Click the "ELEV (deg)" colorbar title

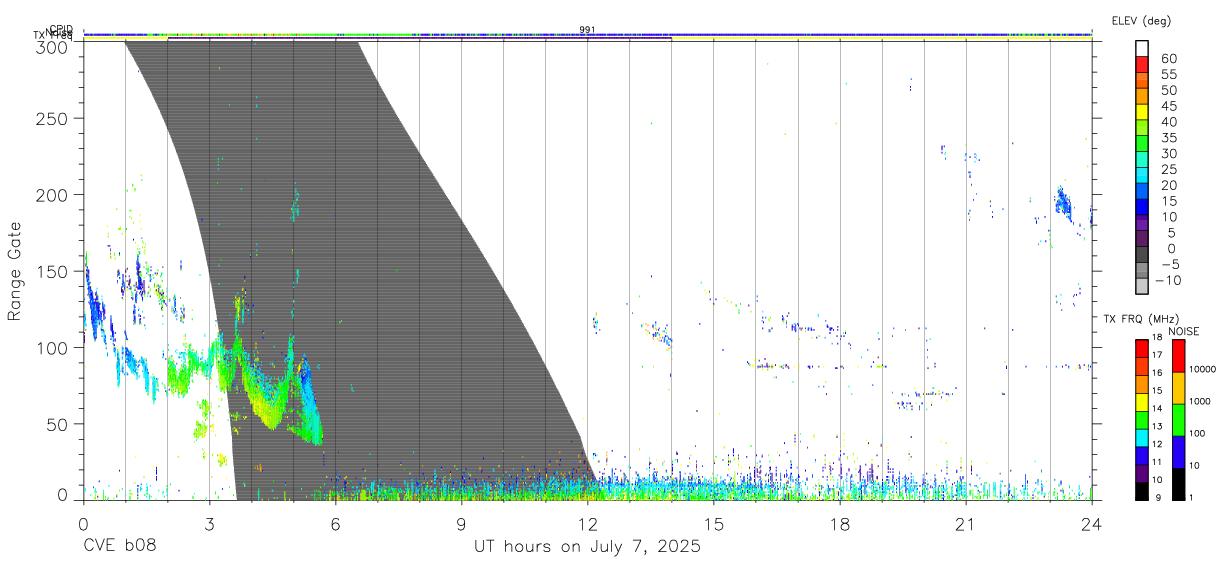click(x=1141, y=20)
